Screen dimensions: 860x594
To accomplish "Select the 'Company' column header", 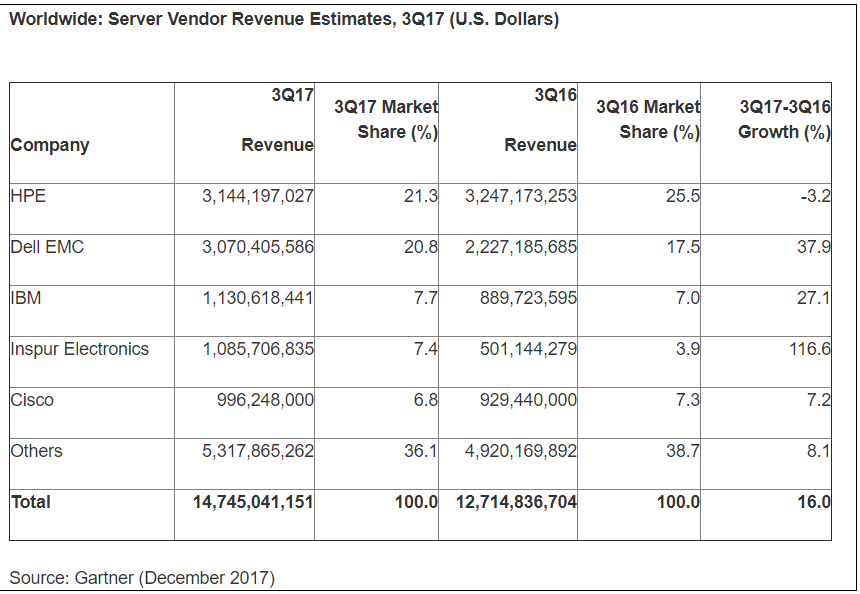I will point(50,145).
